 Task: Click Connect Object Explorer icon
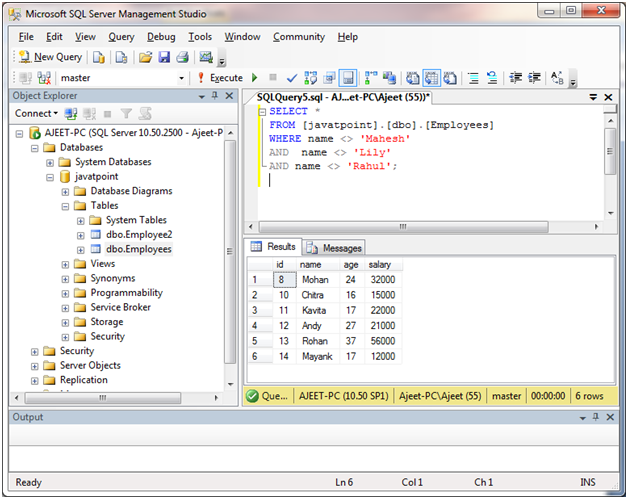(71, 114)
